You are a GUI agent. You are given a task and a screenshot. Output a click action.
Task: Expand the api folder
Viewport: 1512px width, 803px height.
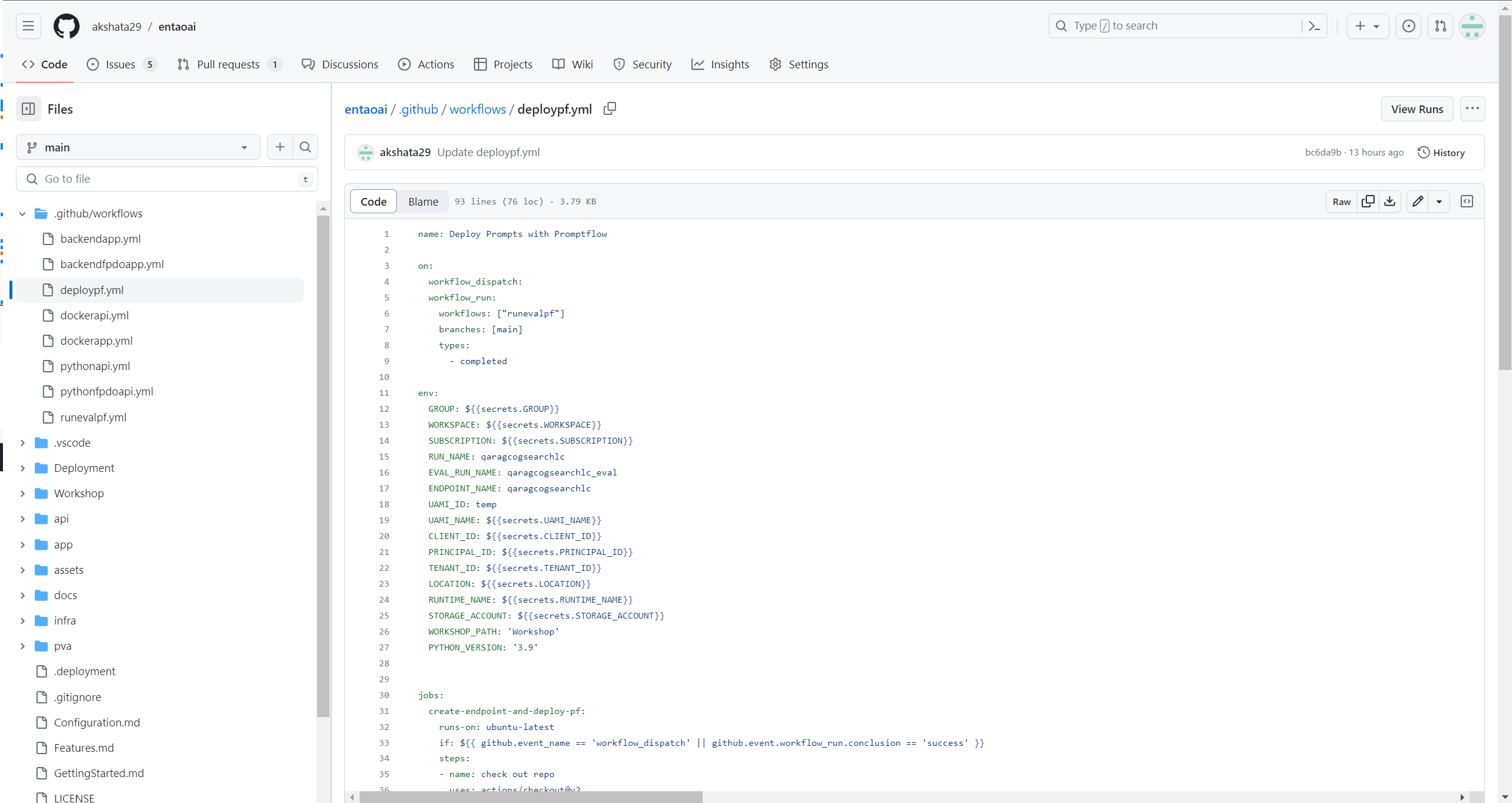point(22,519)
